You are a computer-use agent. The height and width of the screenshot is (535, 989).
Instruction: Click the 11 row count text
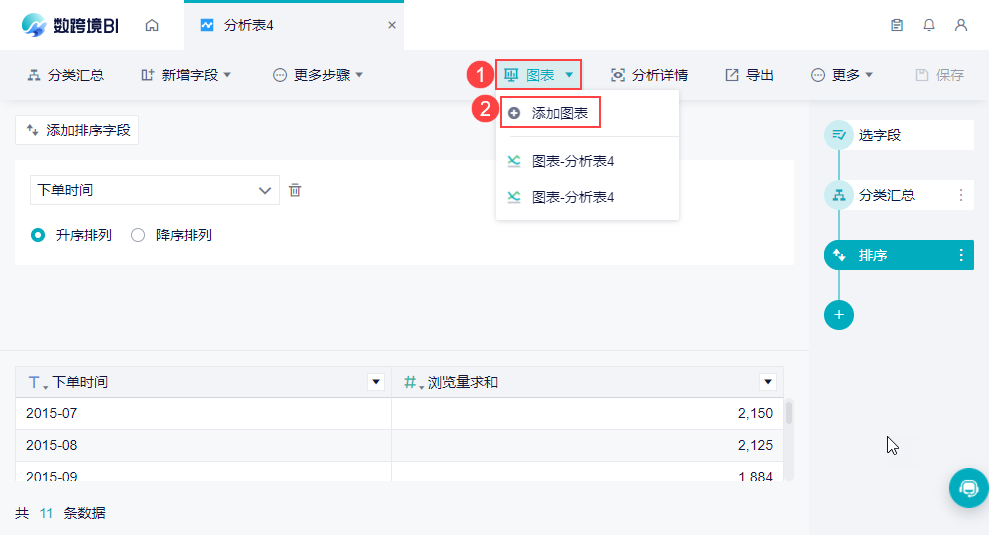[x=46, y=513]
